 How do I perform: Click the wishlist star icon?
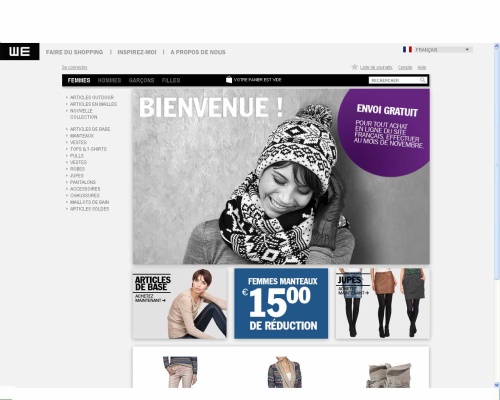[x=354, y=67]
